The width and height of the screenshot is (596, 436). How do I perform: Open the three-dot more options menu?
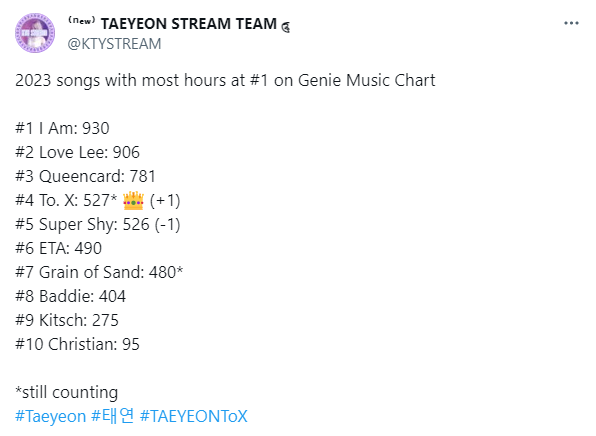coord(571,24)
